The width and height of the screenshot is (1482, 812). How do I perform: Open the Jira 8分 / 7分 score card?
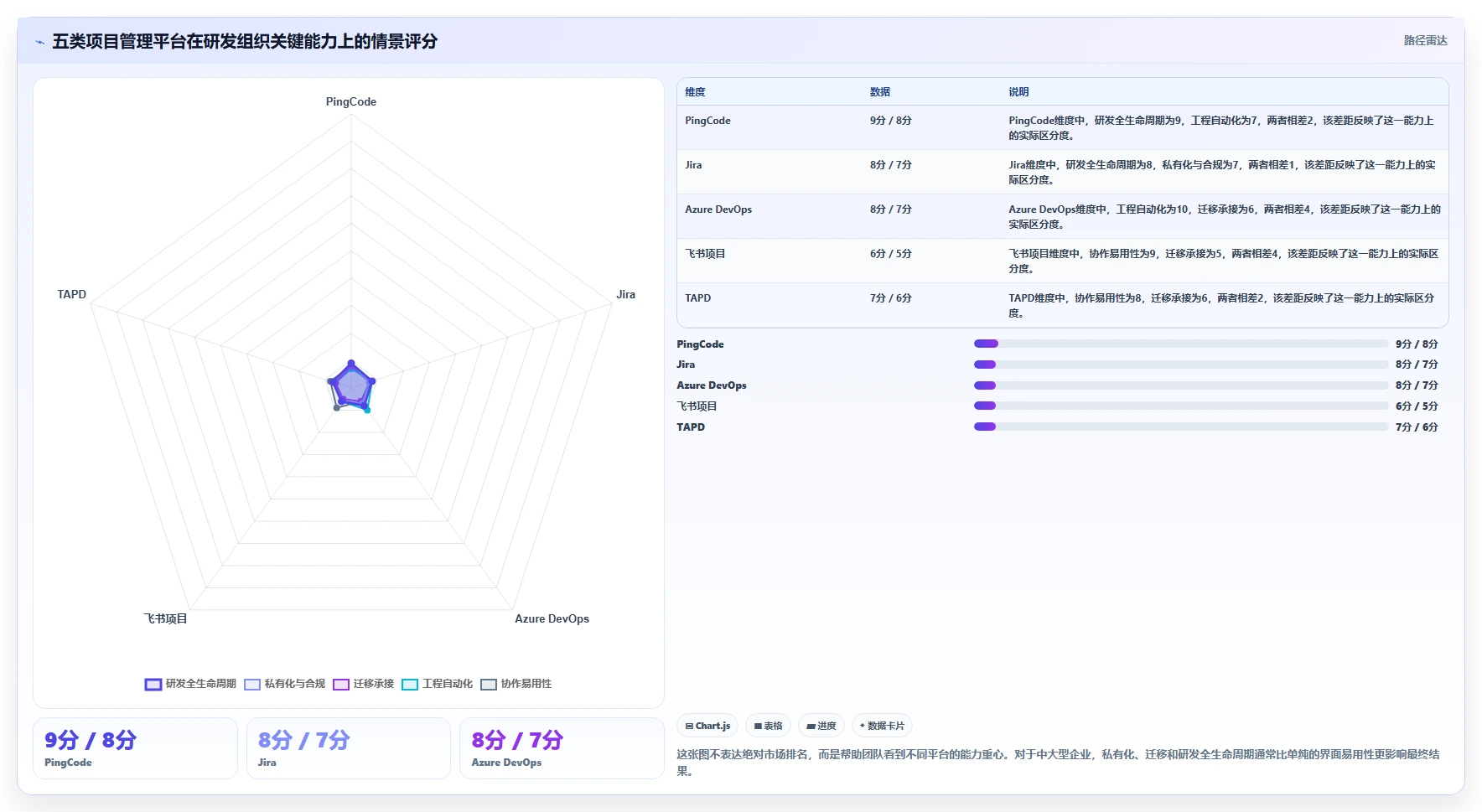[348, 748]
